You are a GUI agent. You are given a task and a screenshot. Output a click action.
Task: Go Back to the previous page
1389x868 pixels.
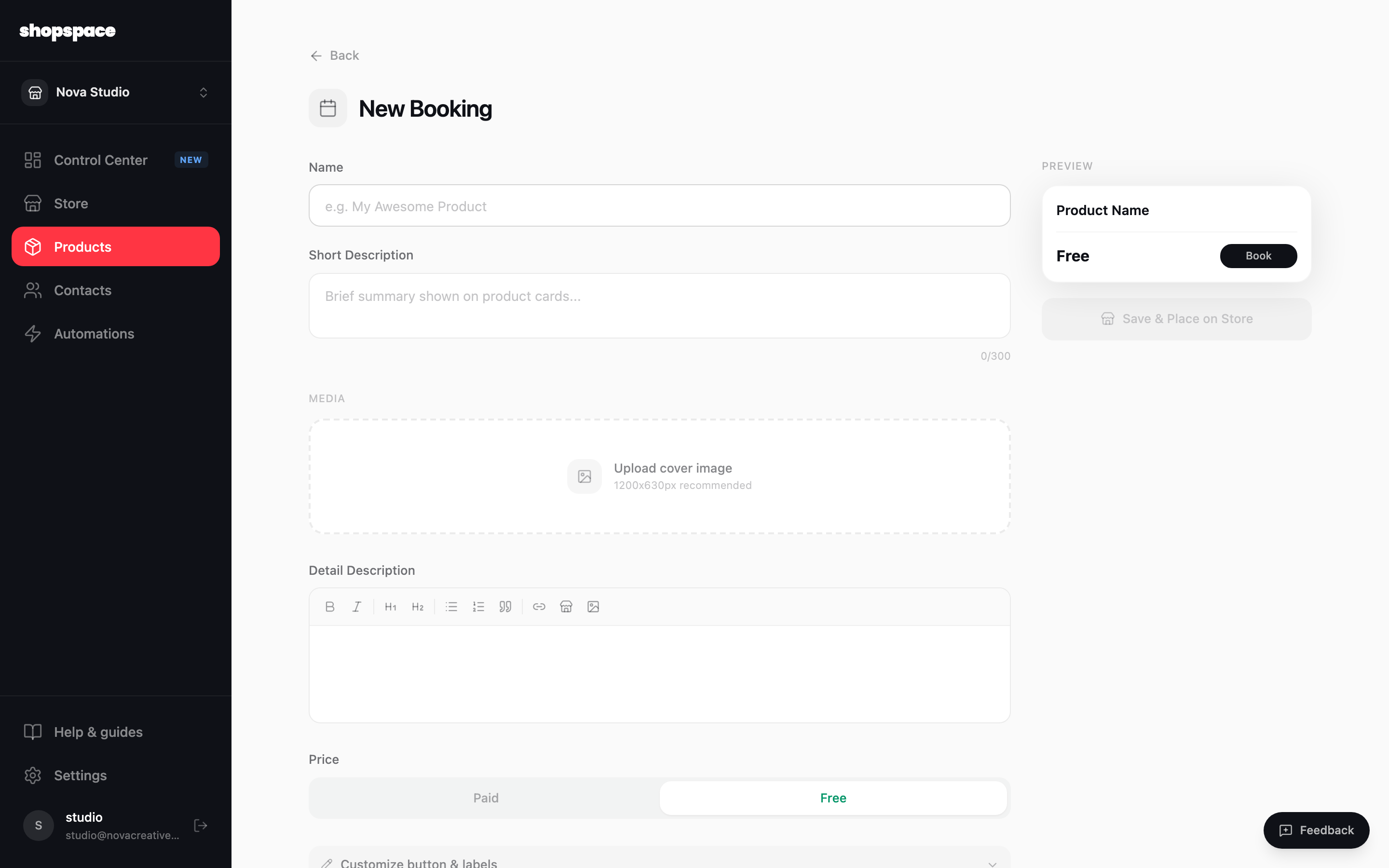[x=334, y=55]
